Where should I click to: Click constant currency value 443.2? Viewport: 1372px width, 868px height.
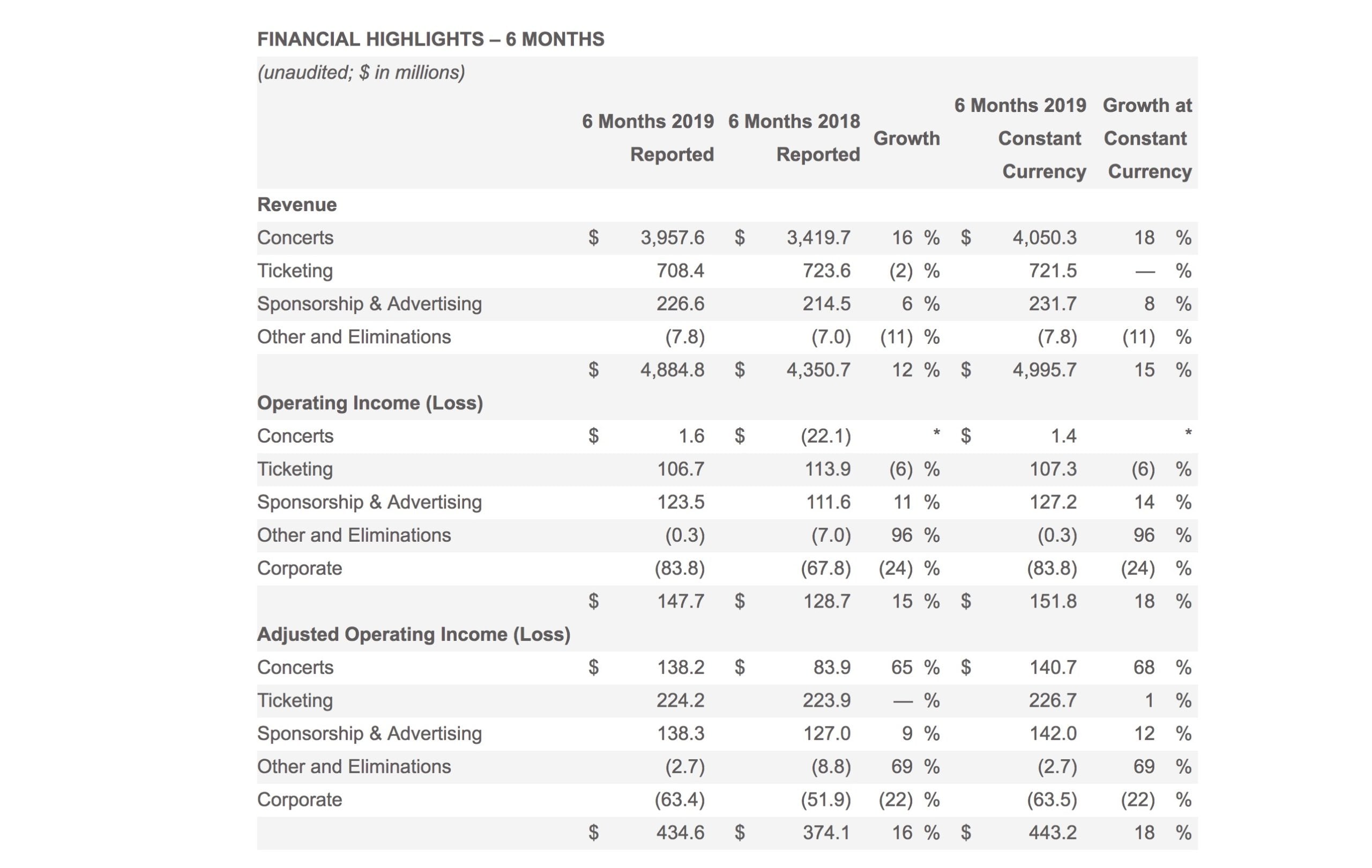1053,832
